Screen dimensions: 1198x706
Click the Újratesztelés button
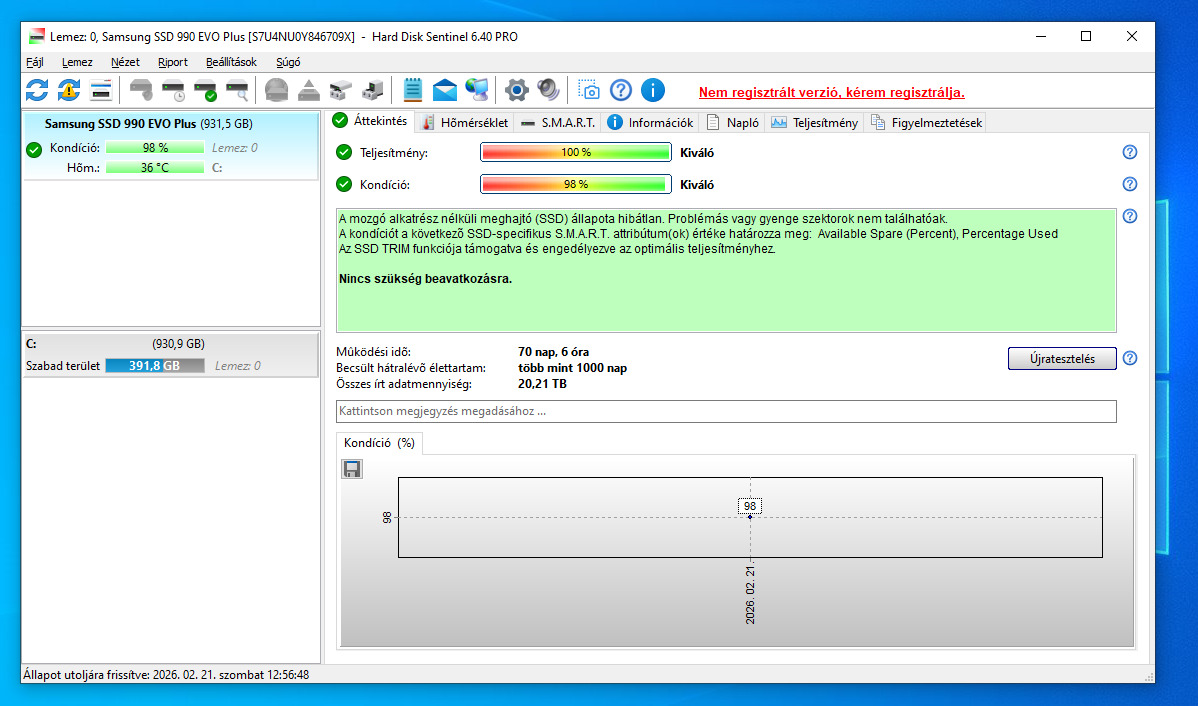[x=1062, y=358]
